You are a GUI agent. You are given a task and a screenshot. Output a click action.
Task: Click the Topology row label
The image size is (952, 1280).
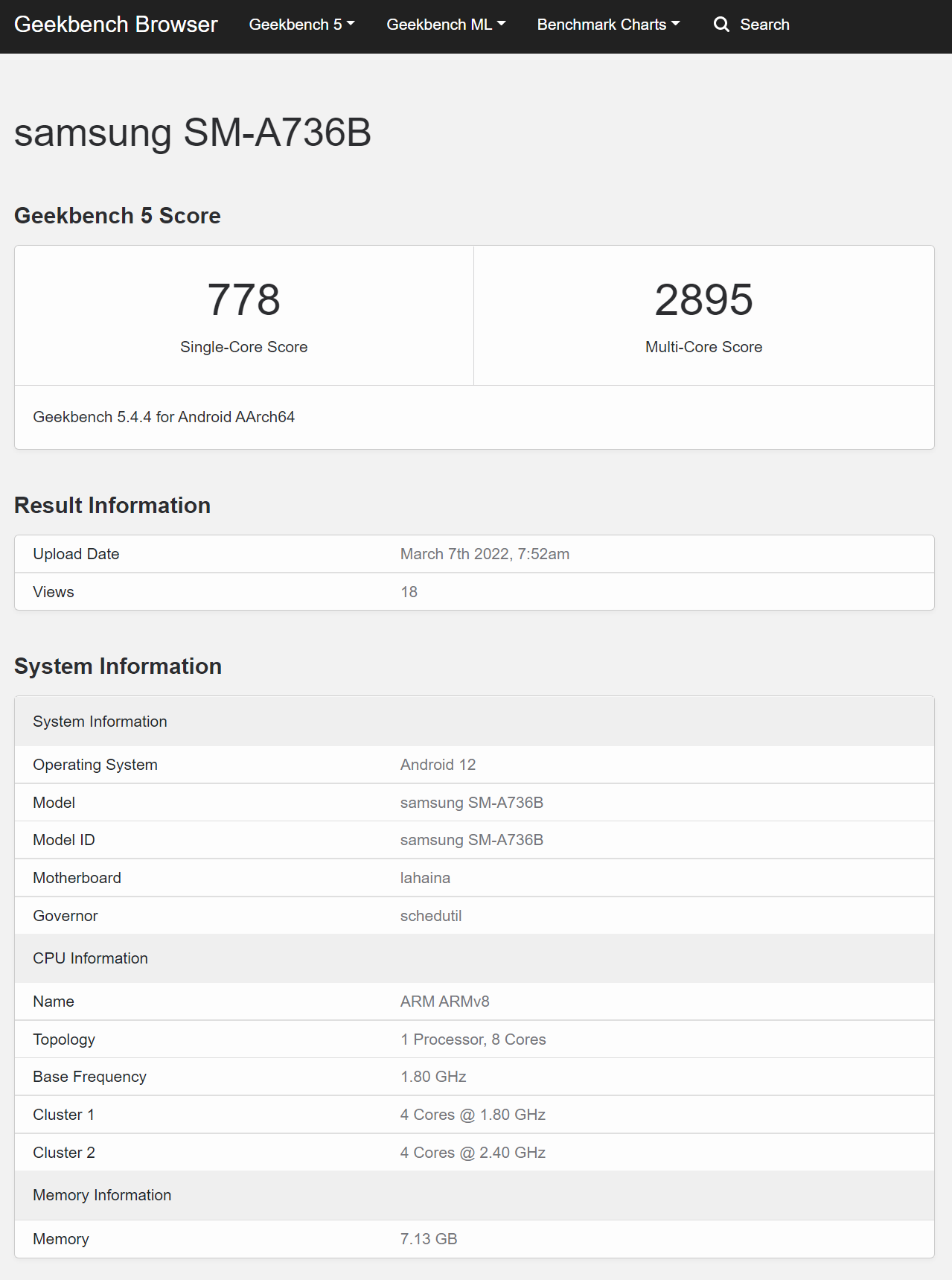pos(64,1039)
